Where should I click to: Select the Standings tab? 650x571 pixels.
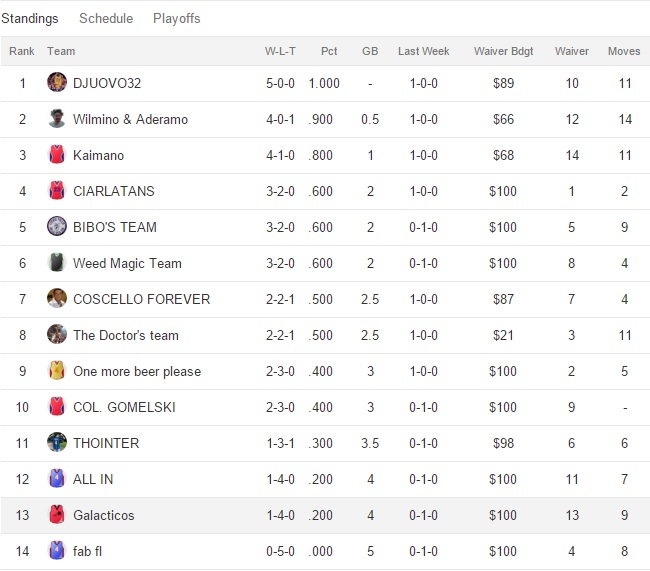click(x=30, y=19)
